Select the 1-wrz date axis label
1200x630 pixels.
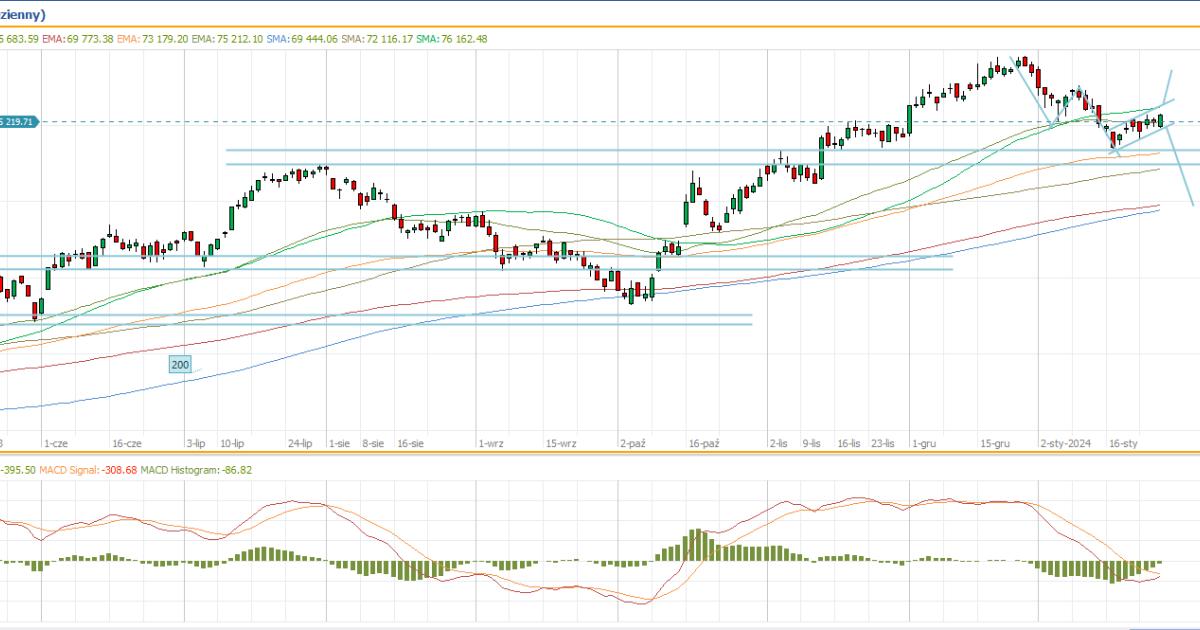click(x=490, y=442)
